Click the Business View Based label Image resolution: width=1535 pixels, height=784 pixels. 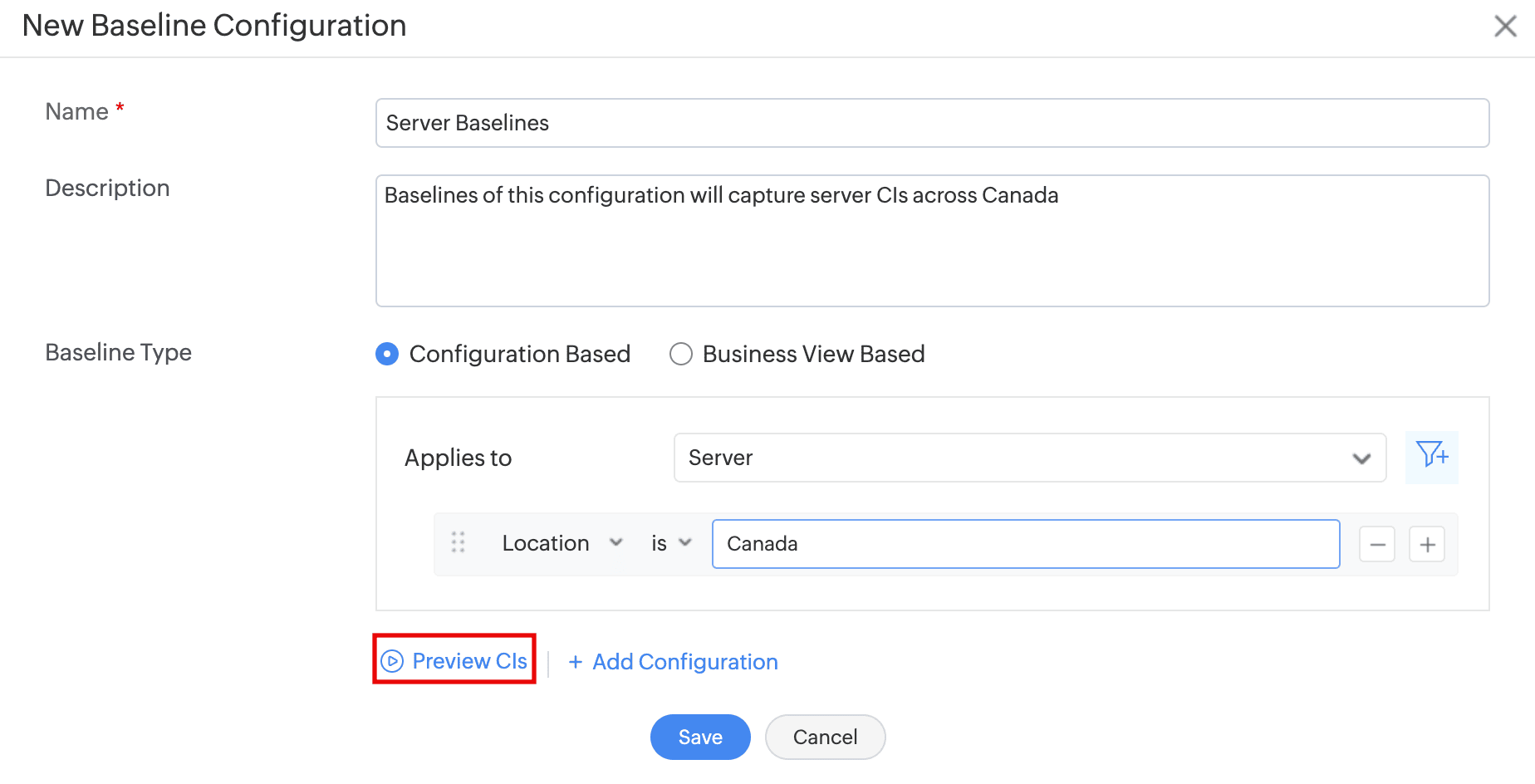813,354
